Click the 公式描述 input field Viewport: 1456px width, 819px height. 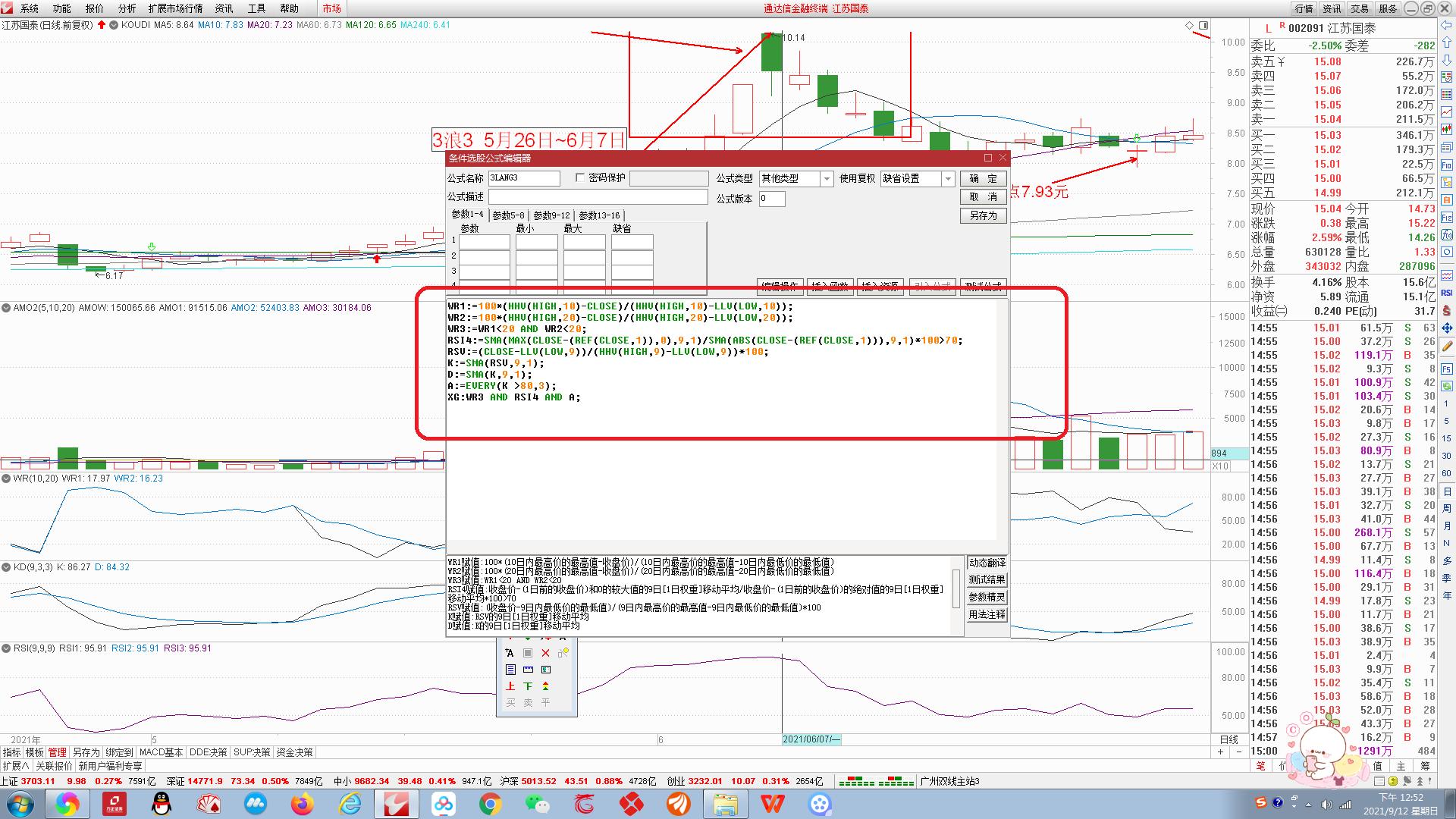pyautogui.click(x=598, y=197)
